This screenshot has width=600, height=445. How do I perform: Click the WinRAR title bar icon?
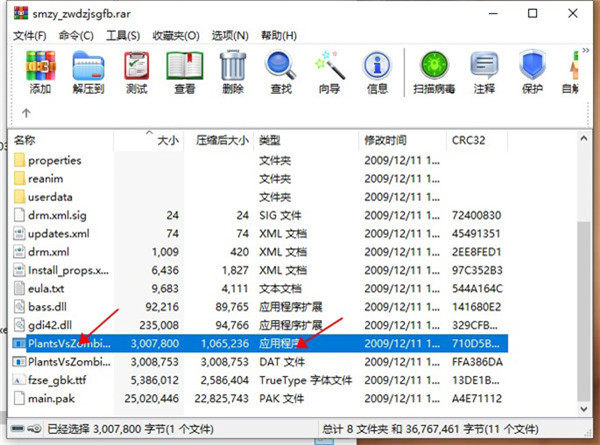click(21, 13)
